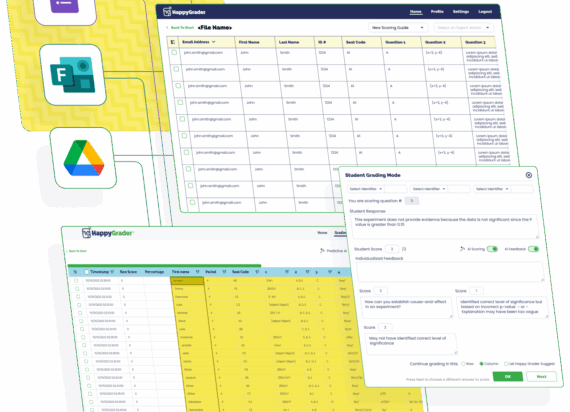Open the Profile menu item

click(x=437, y=12)
